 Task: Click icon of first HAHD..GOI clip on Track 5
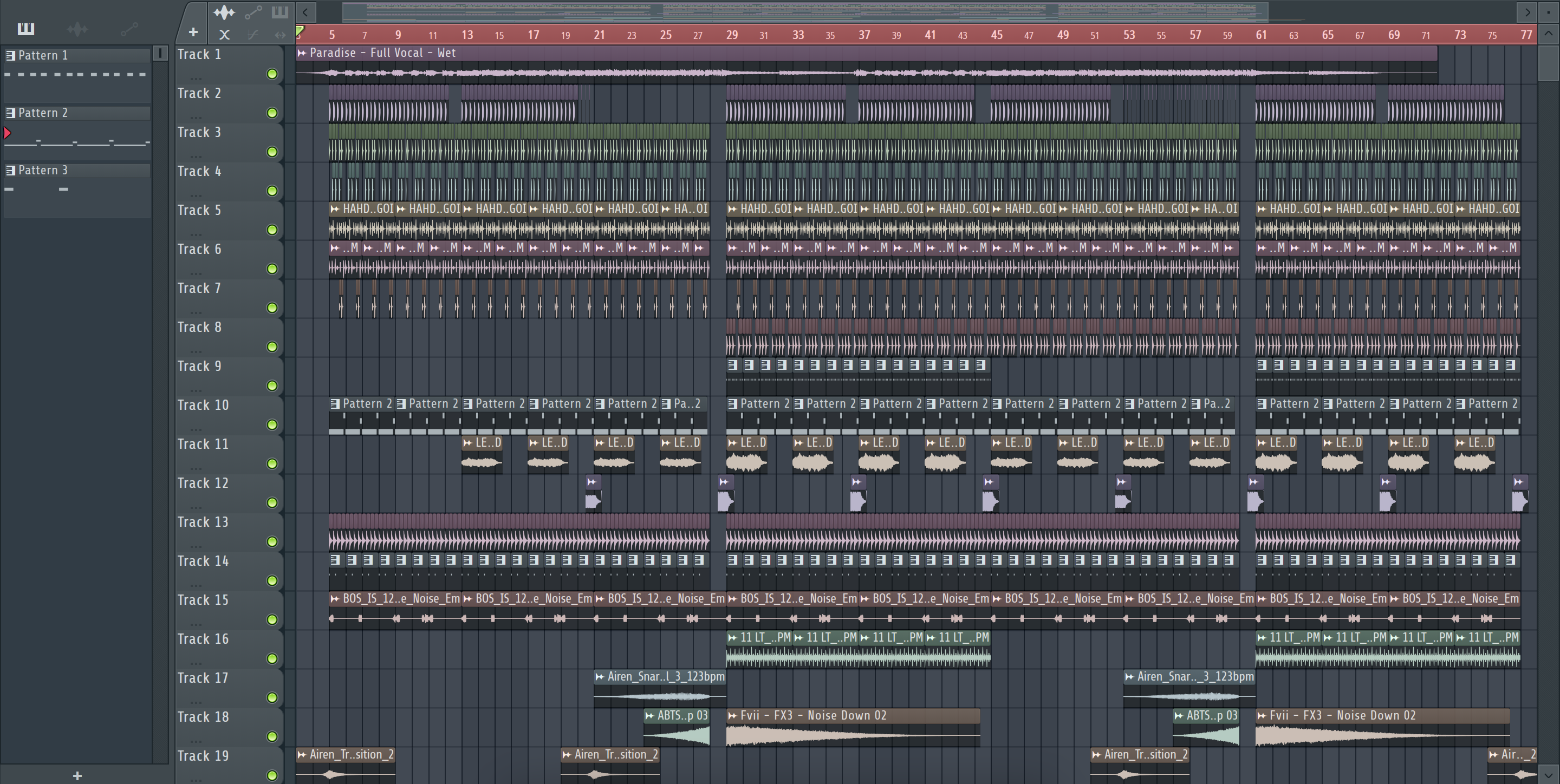pyautogui.click(x=334, y=209)
